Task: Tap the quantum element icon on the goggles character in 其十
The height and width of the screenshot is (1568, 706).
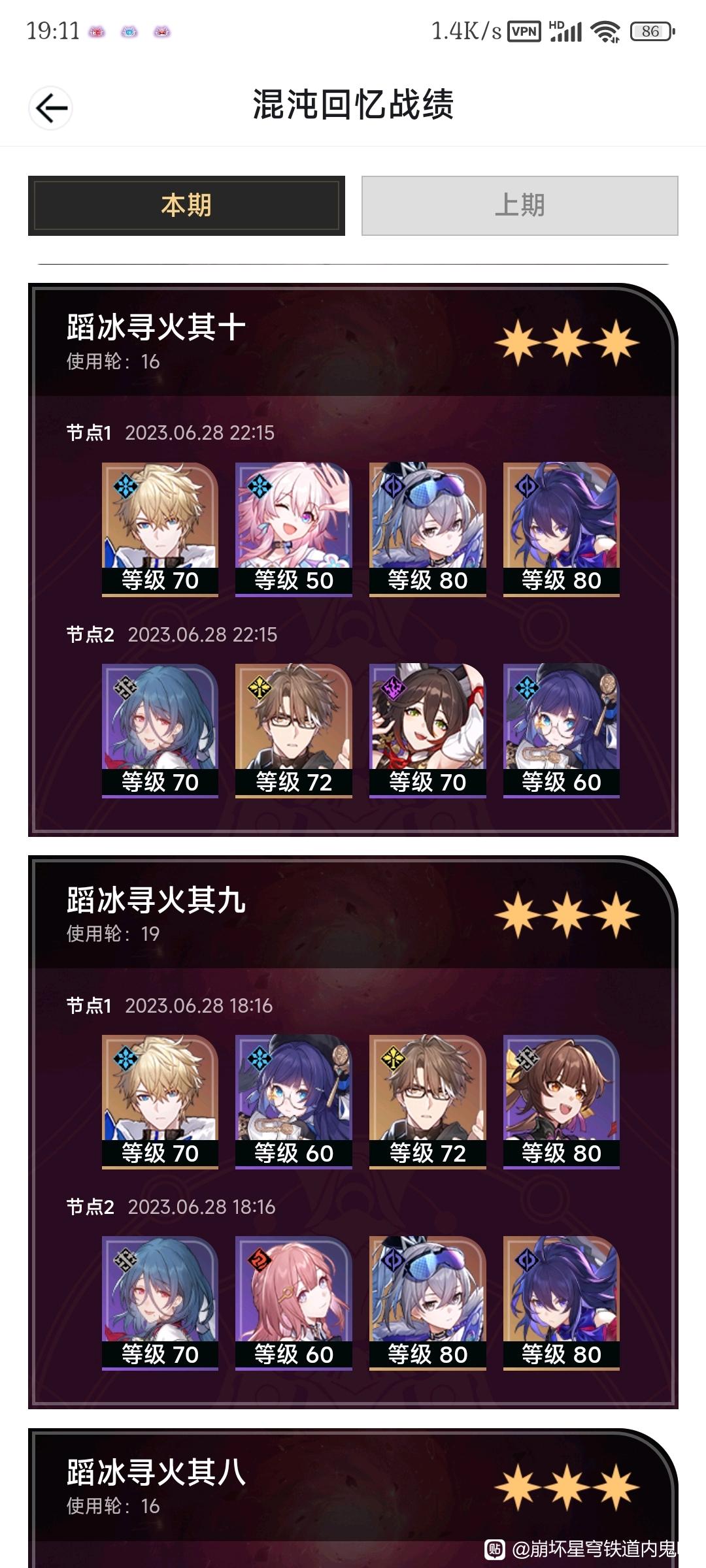Action: [392, 485]
